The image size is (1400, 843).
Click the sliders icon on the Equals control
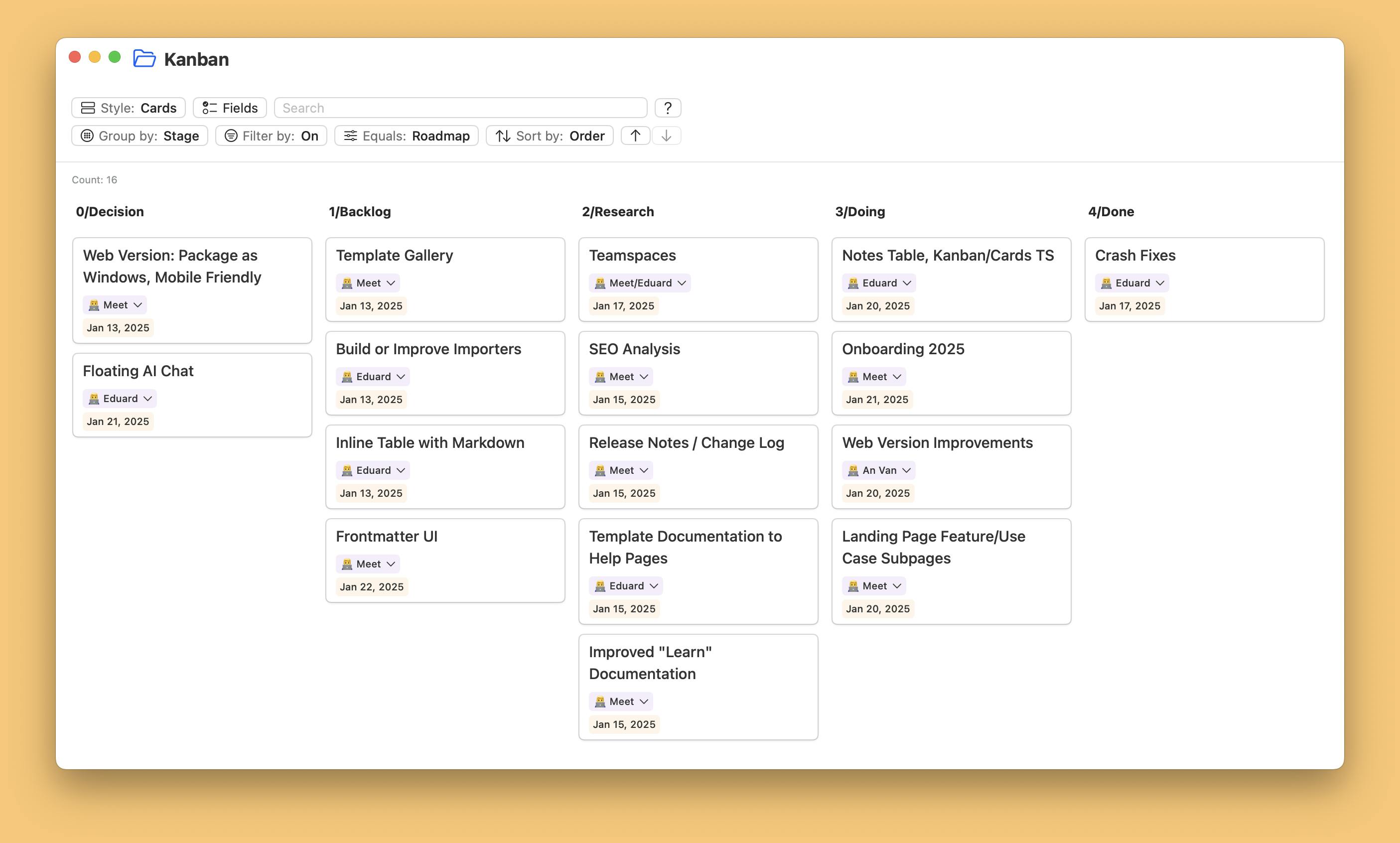pos(350,135)
